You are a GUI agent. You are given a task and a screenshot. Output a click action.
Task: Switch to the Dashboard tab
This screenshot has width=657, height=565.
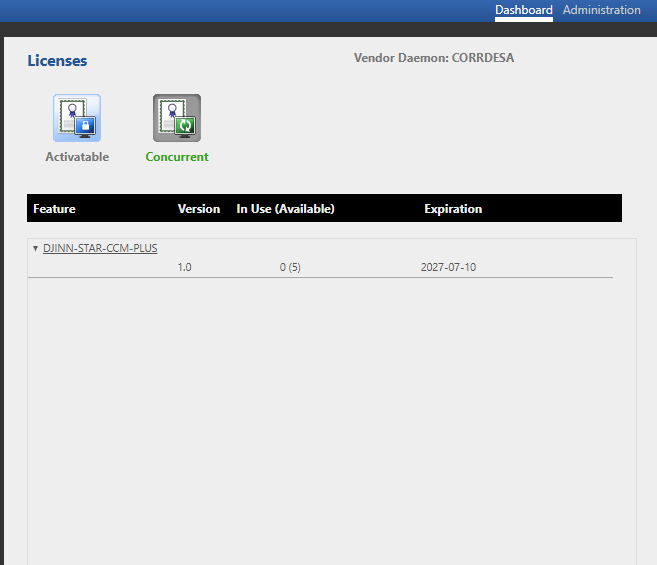tap(524, 10)
